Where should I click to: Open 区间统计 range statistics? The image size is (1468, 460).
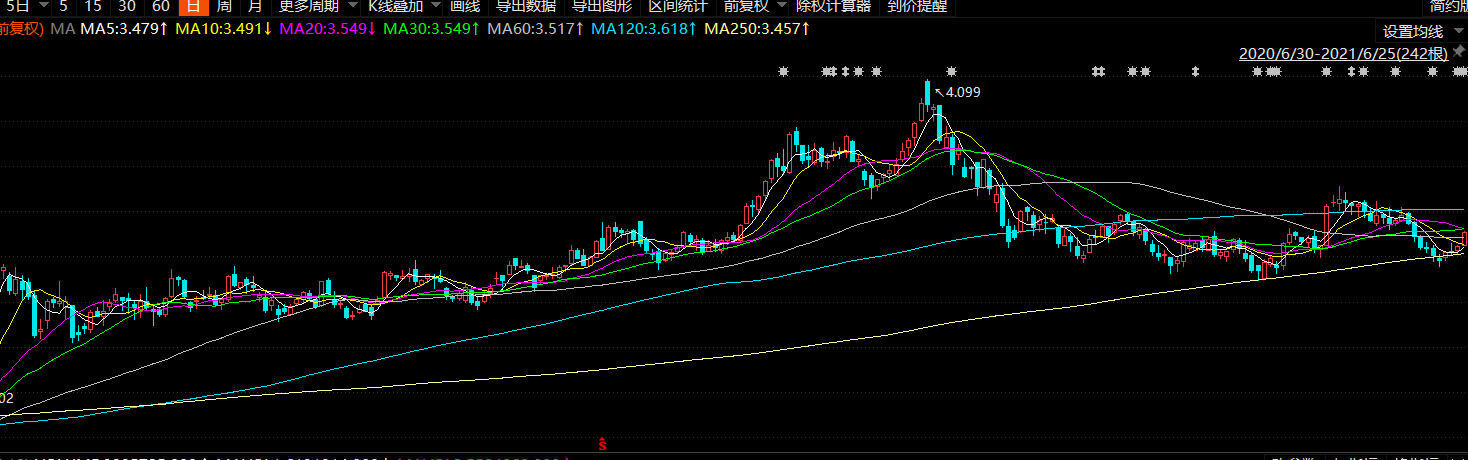pos(678,6)
